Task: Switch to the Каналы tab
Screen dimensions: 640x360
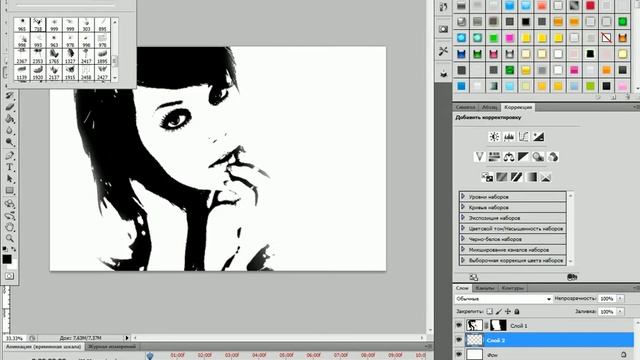Action: pos(485,288)
